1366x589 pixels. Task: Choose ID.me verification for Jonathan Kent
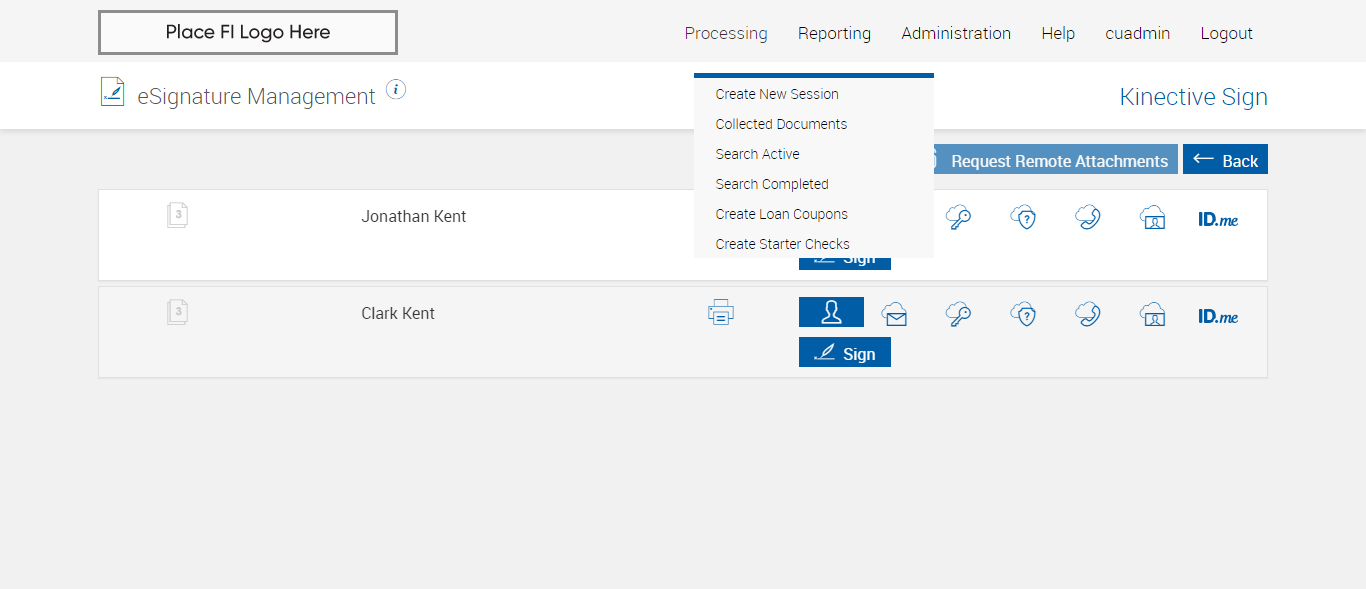pos(1218,219)
